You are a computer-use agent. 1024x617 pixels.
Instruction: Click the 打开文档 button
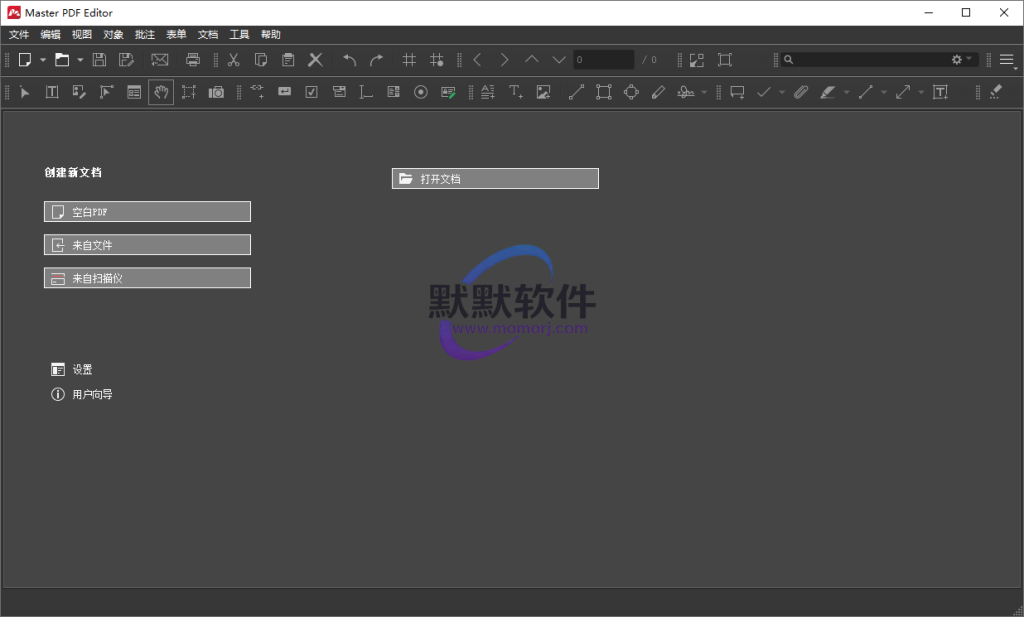point(495,179)
